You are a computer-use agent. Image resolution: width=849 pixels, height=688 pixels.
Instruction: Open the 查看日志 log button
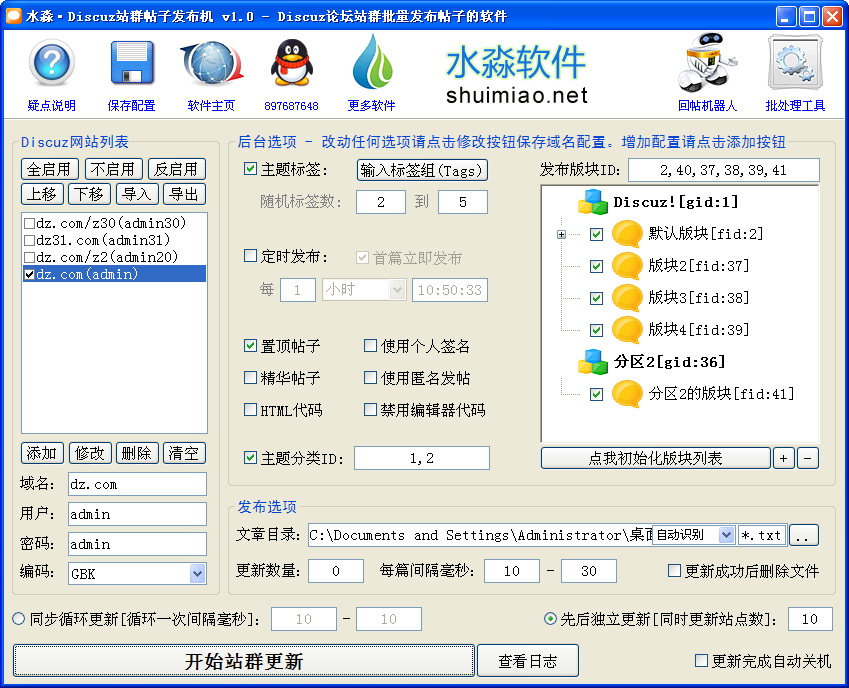(x=528, y=660)
